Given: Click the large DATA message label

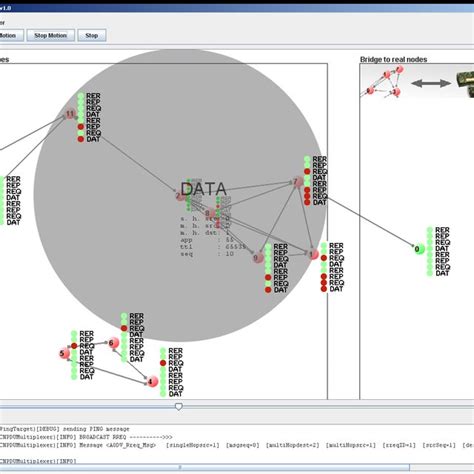Looking at the screenshot, I should (203, 189).
